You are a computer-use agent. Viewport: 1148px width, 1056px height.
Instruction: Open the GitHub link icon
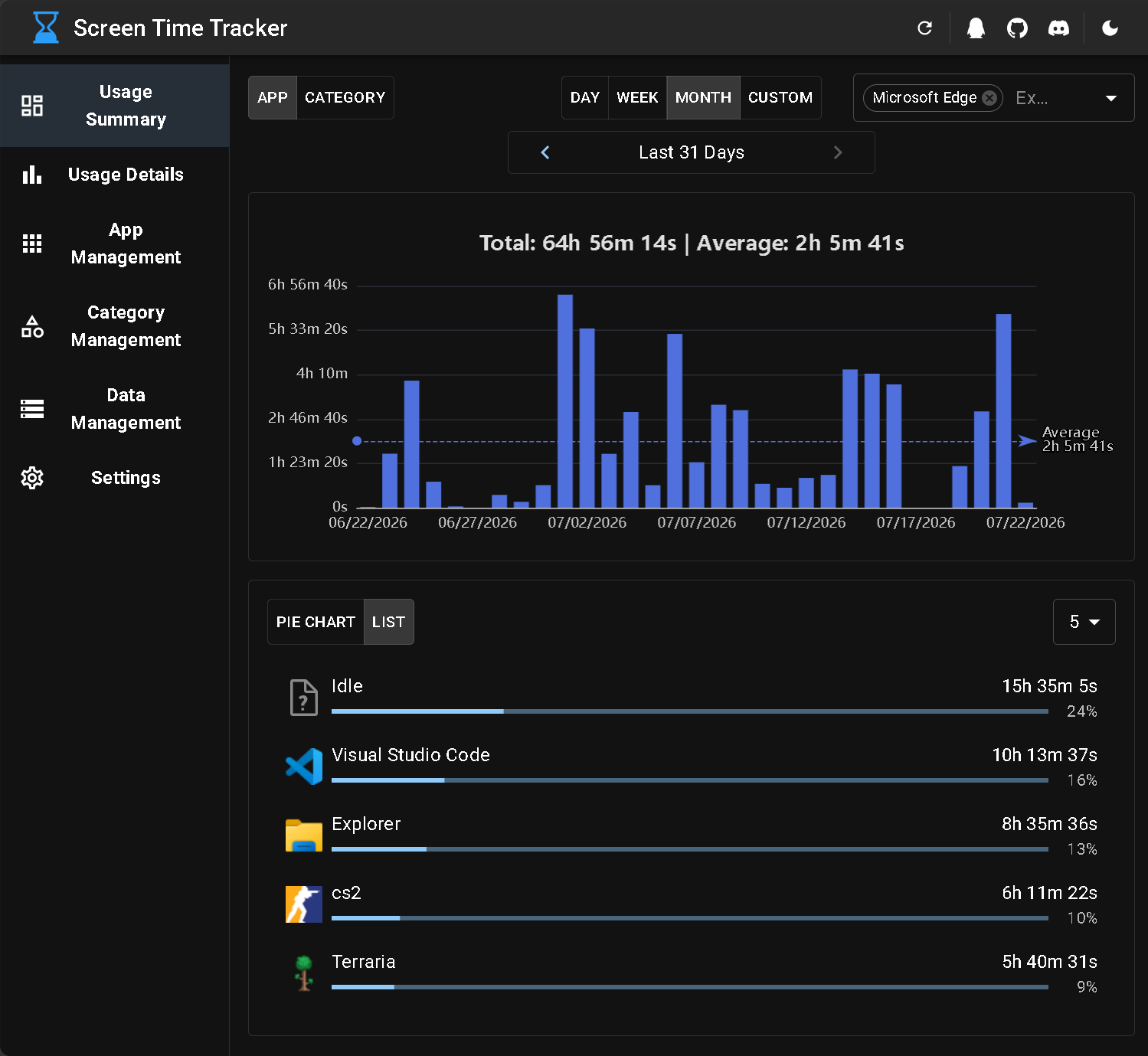(x=1017, y=28)
